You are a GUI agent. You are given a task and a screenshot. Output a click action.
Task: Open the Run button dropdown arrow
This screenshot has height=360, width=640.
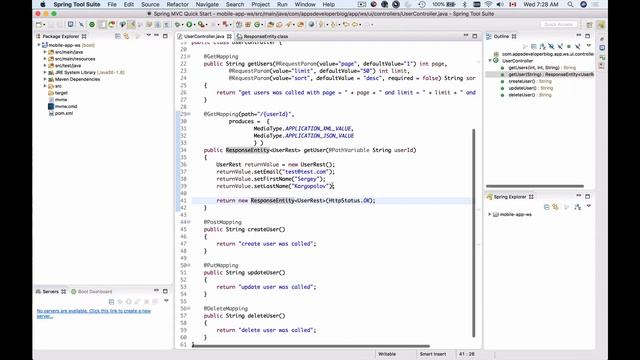pos(195,25)
